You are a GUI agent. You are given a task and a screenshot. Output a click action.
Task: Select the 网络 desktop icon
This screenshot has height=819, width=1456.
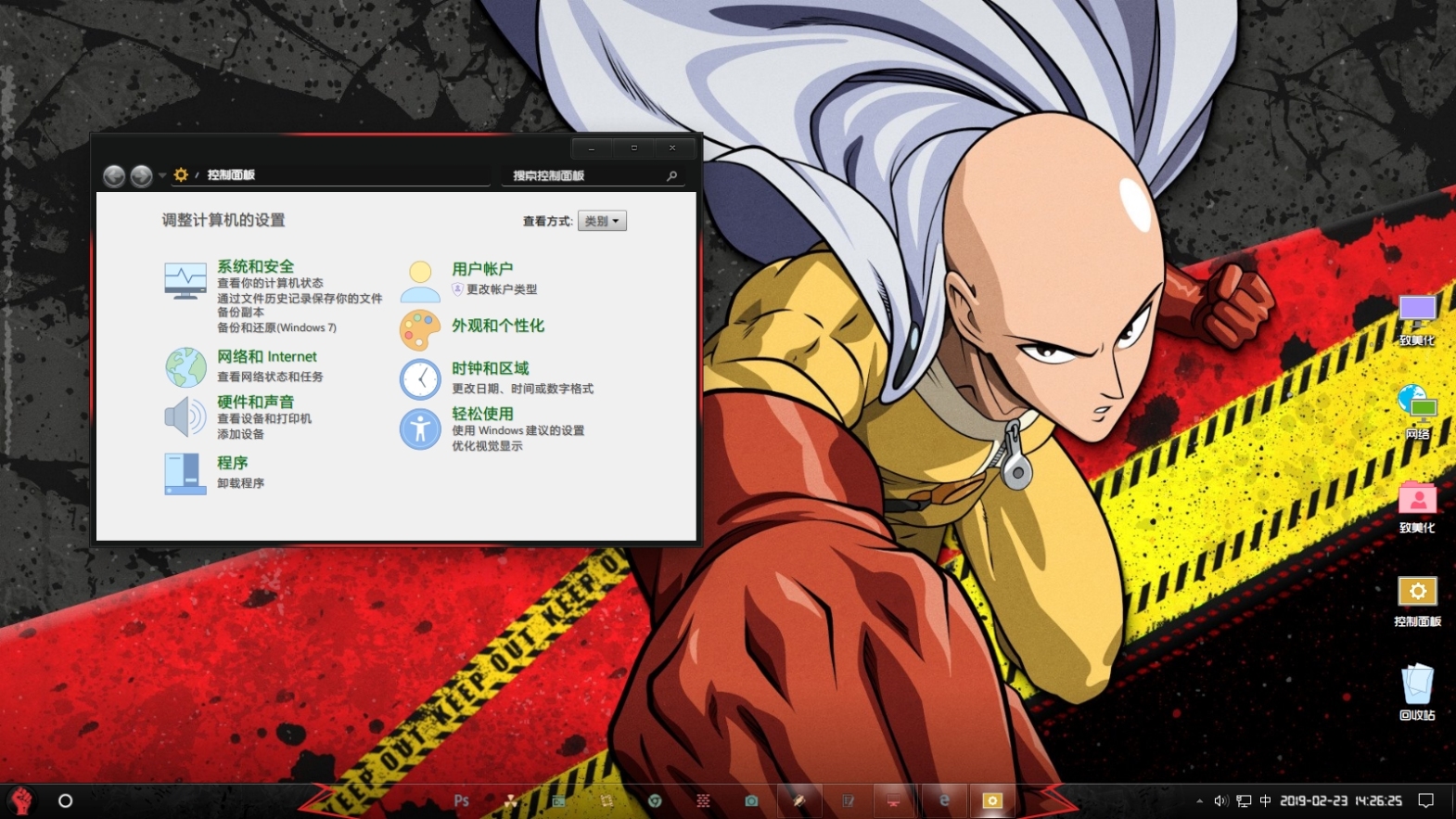(1417, 412)
